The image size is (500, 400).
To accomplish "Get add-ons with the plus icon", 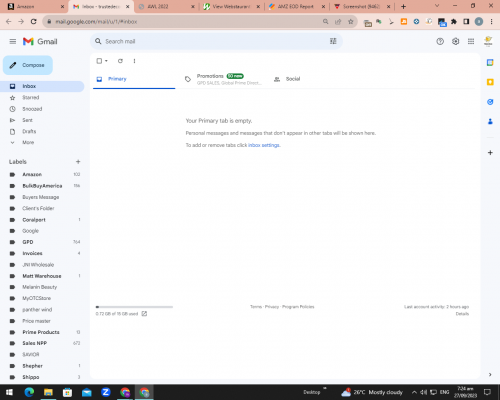I will tap(490, 153).
